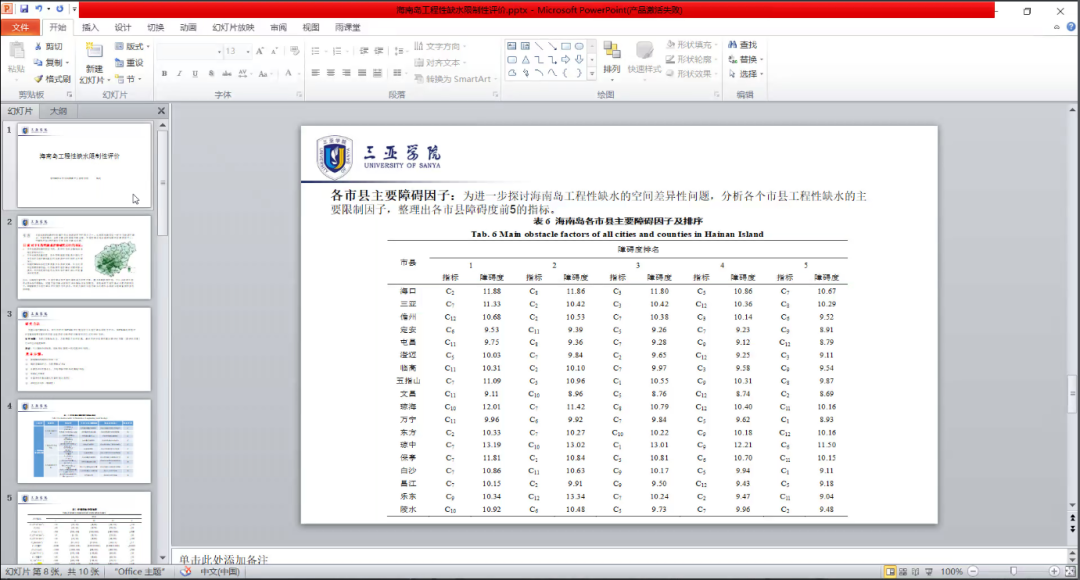
Task: Click the File (文件) button
Action: click(x=20, y=27)
